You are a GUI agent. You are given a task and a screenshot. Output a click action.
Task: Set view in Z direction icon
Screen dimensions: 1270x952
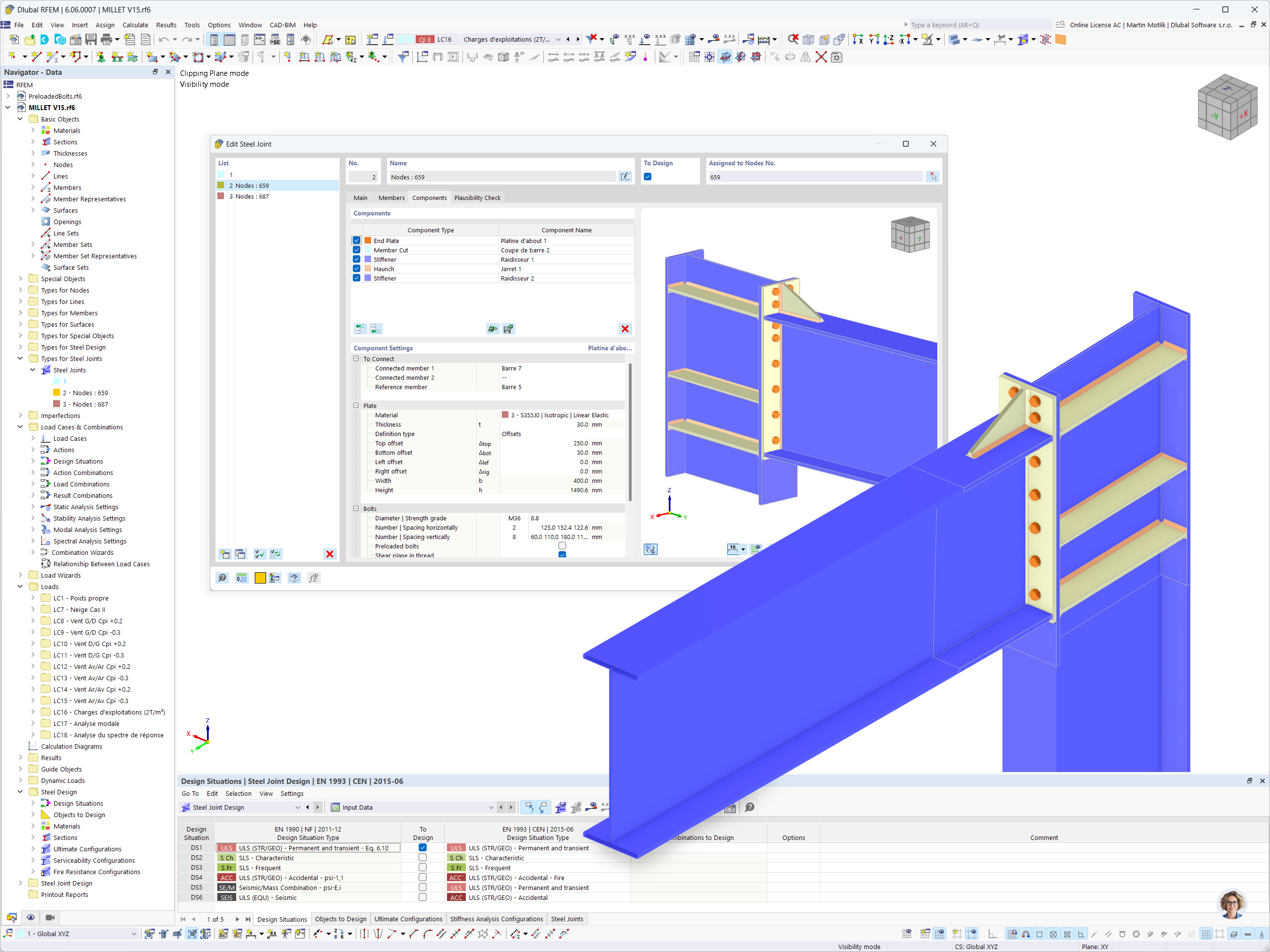[x=889, y=40]
